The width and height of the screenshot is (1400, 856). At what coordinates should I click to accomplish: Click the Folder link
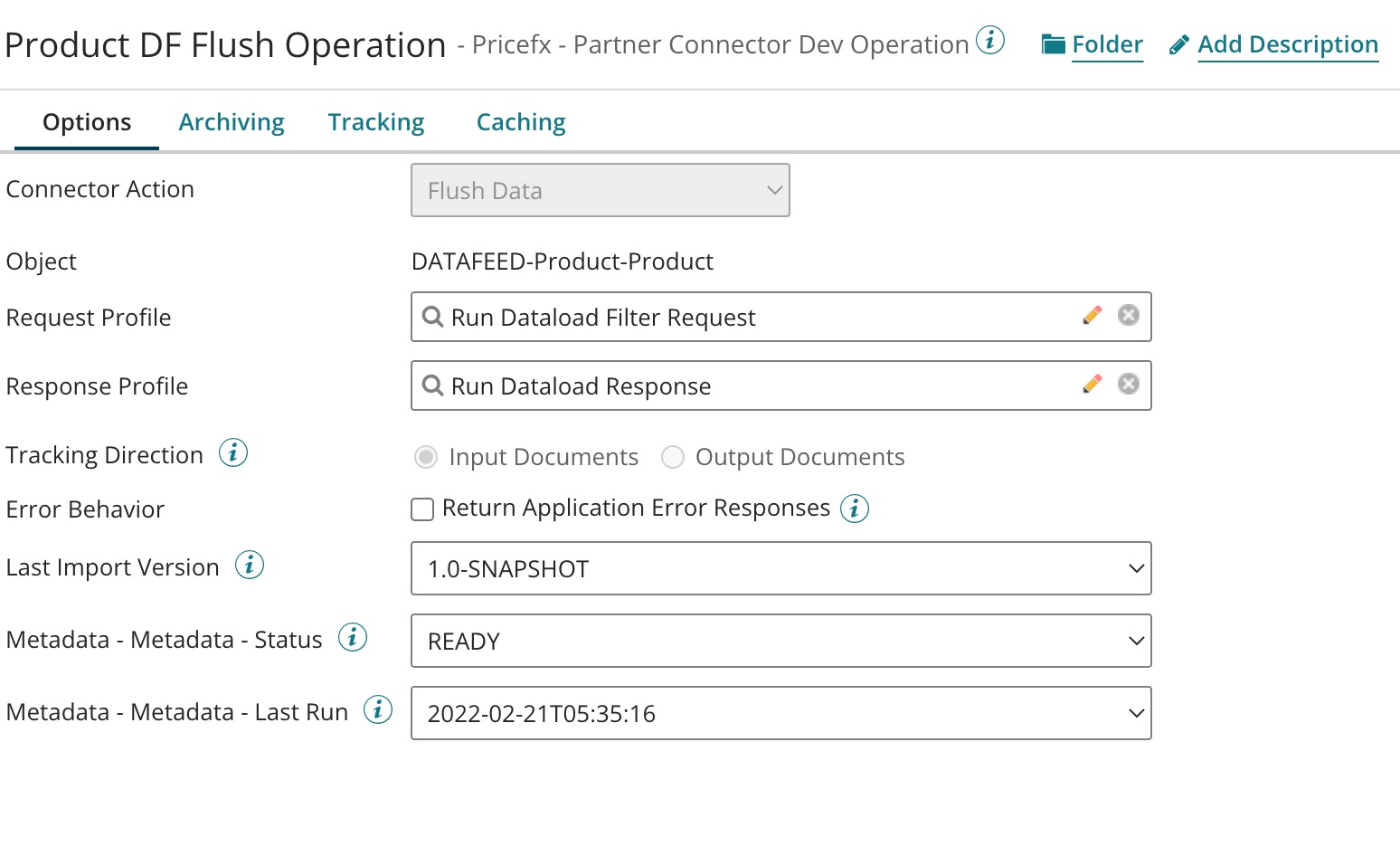(x=1106, y=44)
